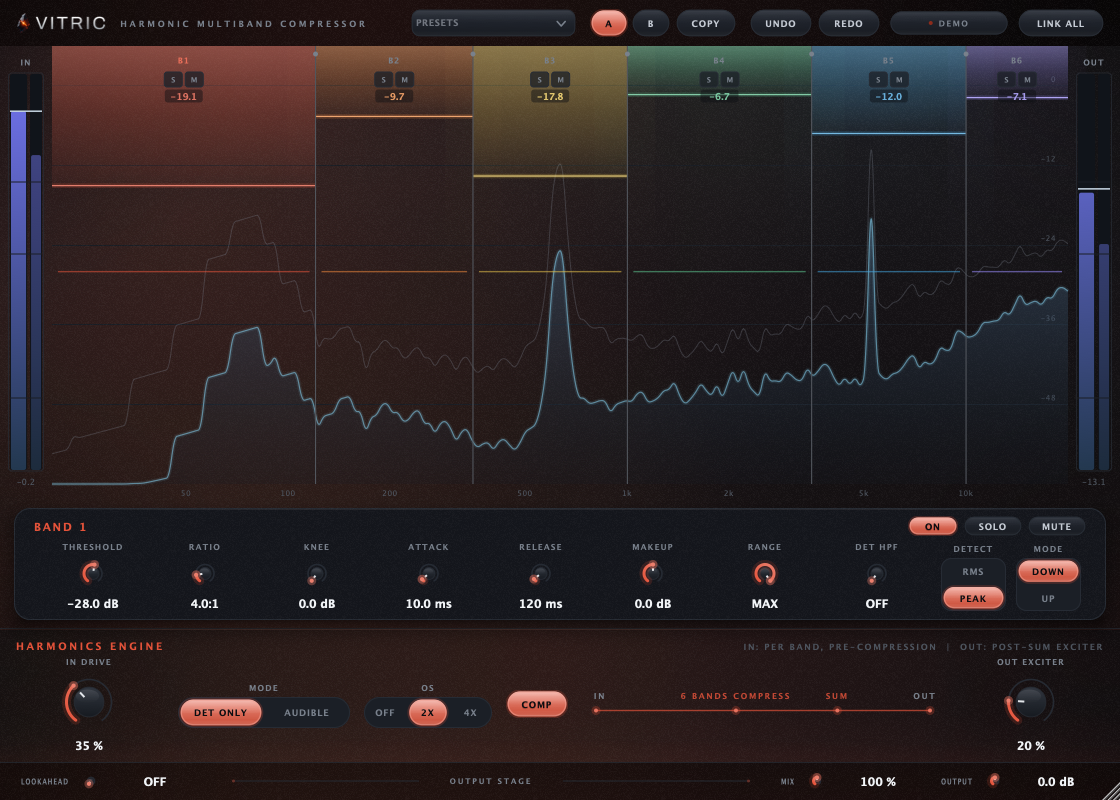Mute band B2 with its M button

[x=404, y=79]
